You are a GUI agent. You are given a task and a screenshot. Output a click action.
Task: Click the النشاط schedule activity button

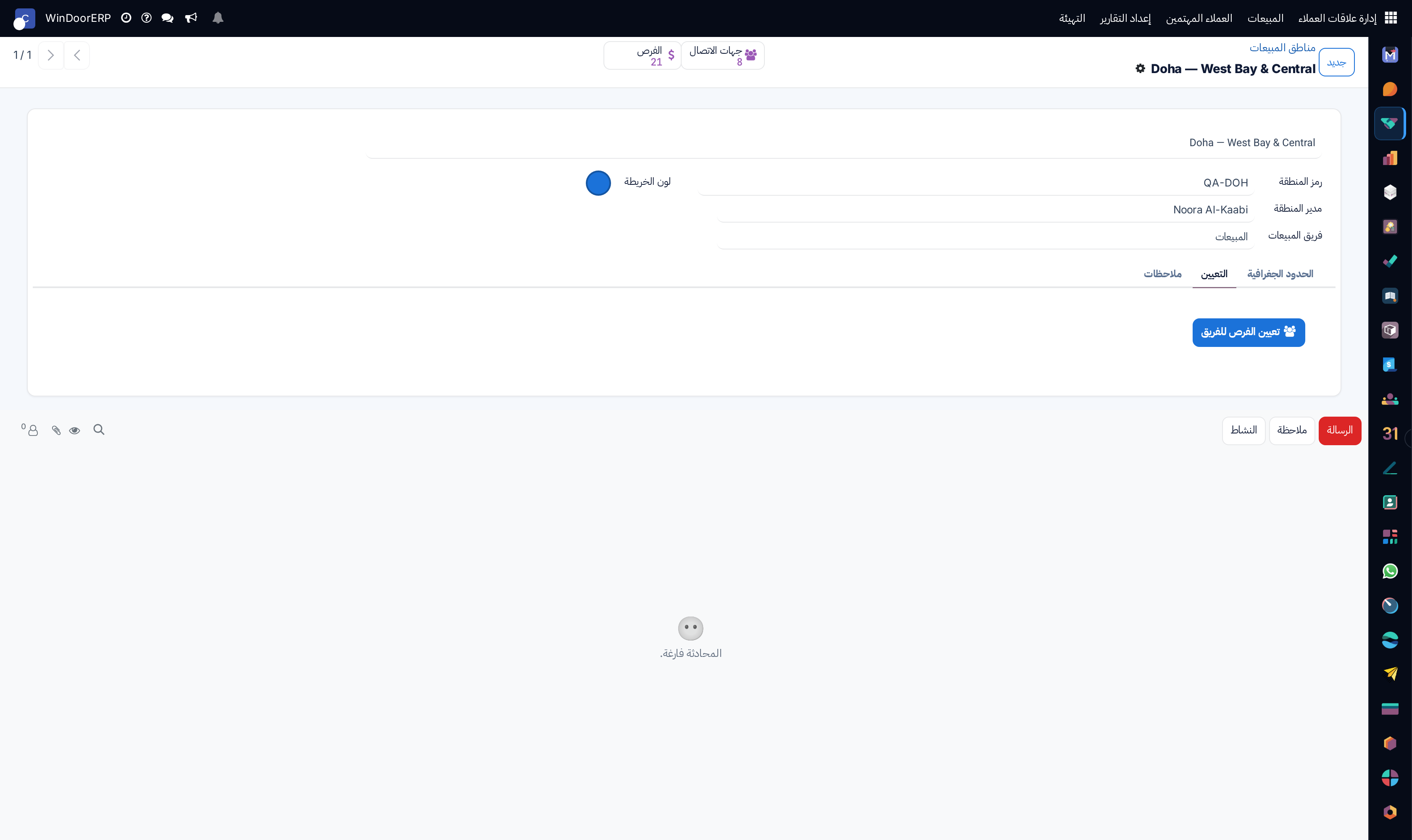[x=1243, y=430]
